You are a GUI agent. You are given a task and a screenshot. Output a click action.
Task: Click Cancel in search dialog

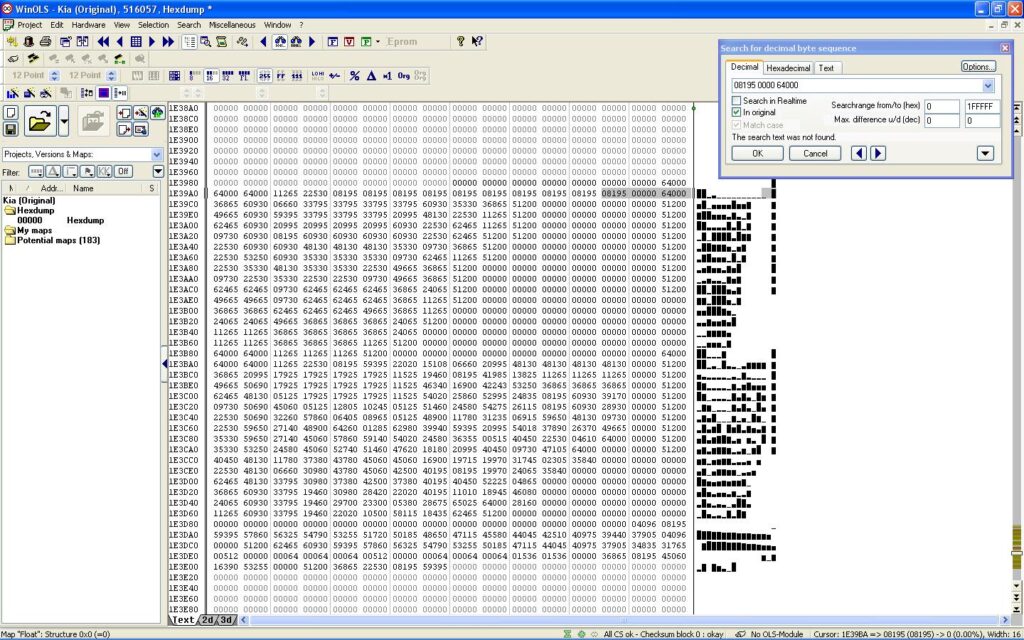pyautogui.click(x=814, y=153)
